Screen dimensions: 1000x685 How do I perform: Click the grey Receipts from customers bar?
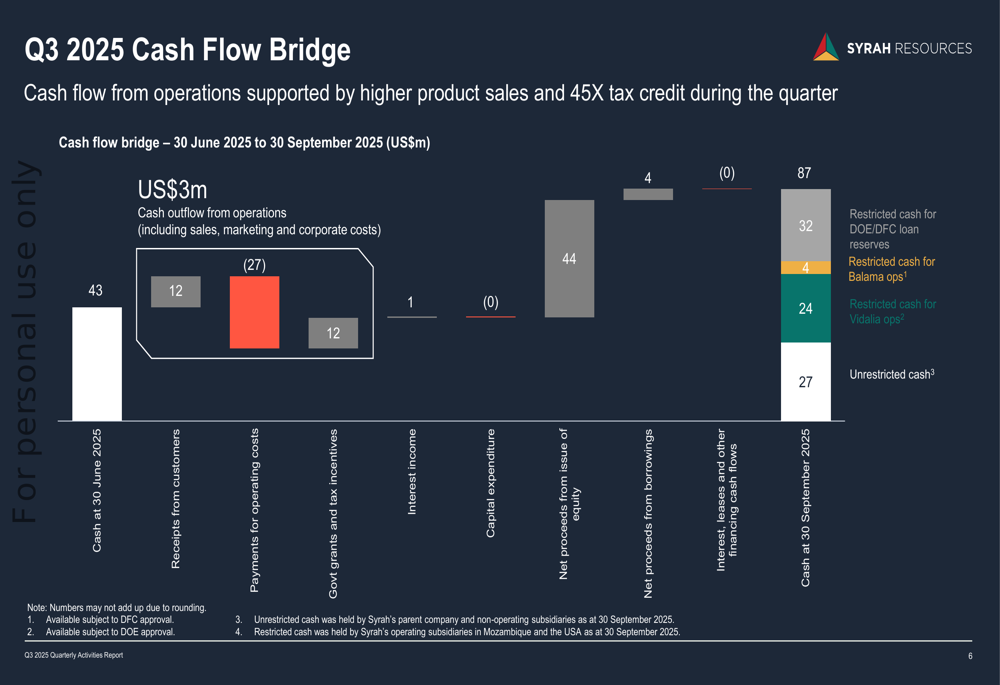176,291
